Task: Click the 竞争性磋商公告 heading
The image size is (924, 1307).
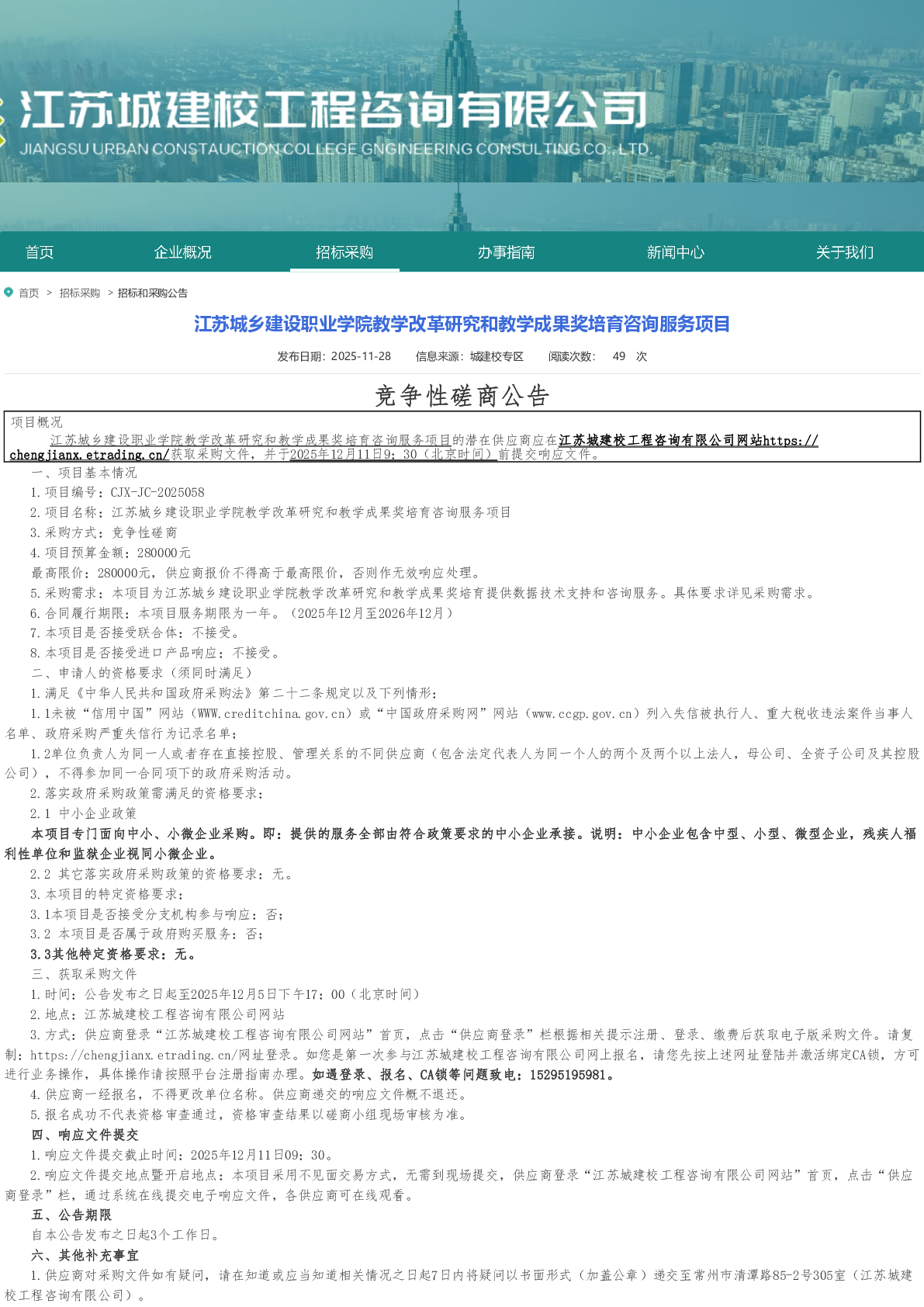Action: coord(462,396)
